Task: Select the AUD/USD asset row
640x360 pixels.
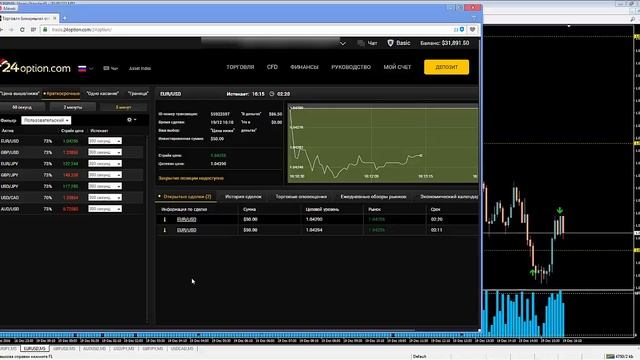Action: pos(72,209)
